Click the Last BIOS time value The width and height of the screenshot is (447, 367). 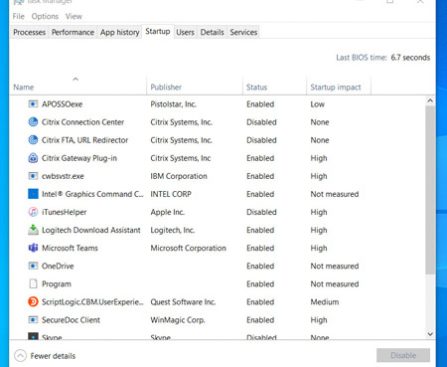410,57
